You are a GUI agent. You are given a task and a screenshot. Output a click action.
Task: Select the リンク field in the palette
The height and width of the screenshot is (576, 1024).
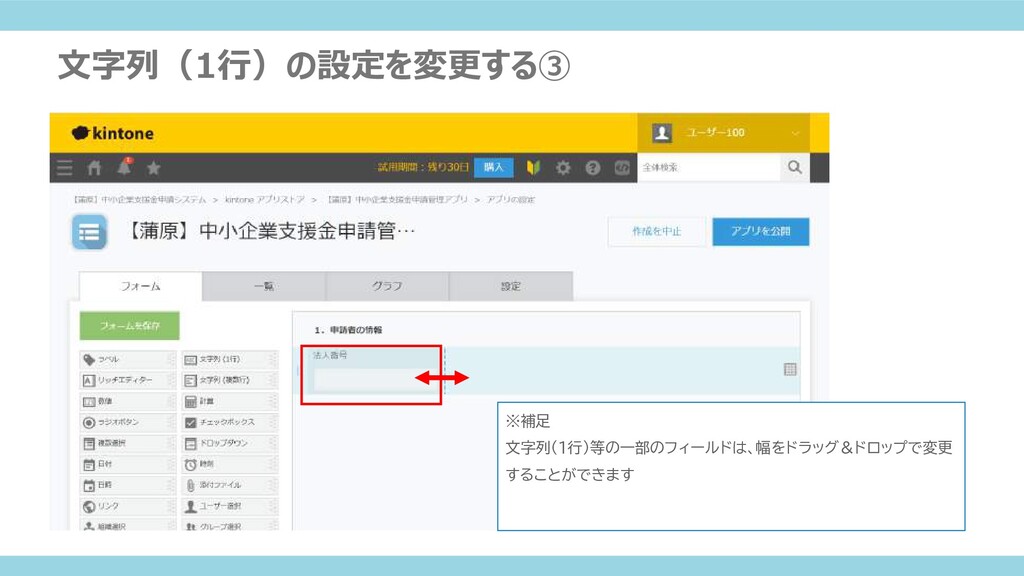coord(127,506)
